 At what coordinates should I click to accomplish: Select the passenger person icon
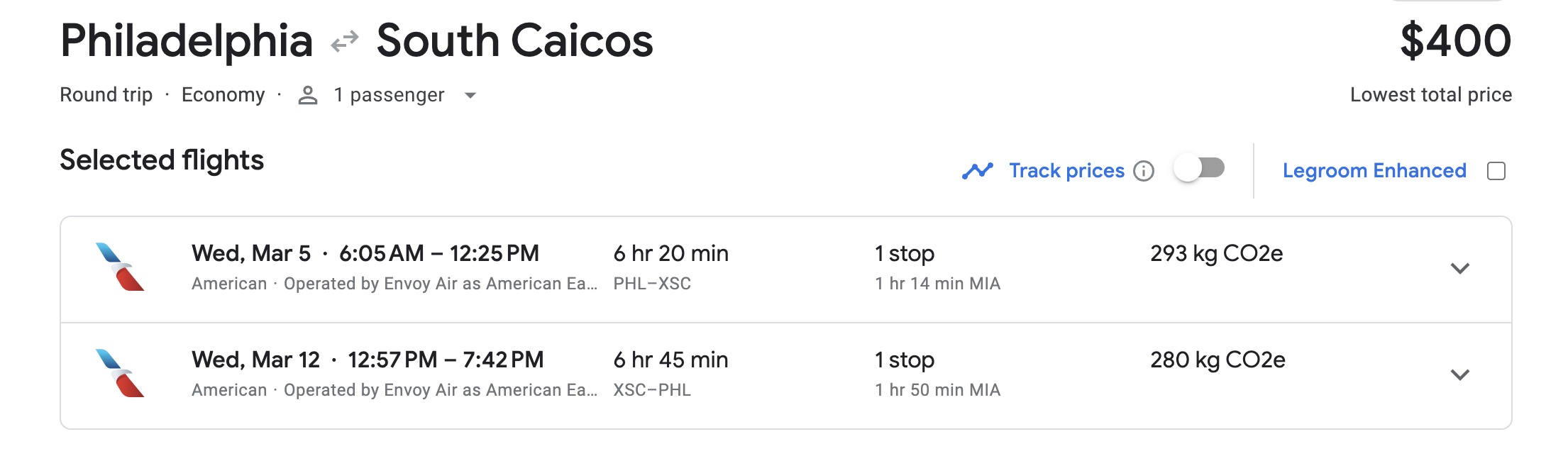[307, 94]
